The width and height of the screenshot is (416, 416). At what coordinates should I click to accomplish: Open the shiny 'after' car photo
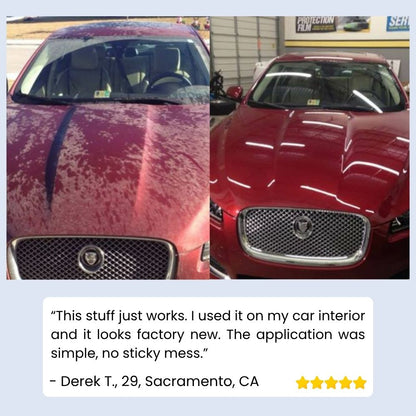click(310, 148)
